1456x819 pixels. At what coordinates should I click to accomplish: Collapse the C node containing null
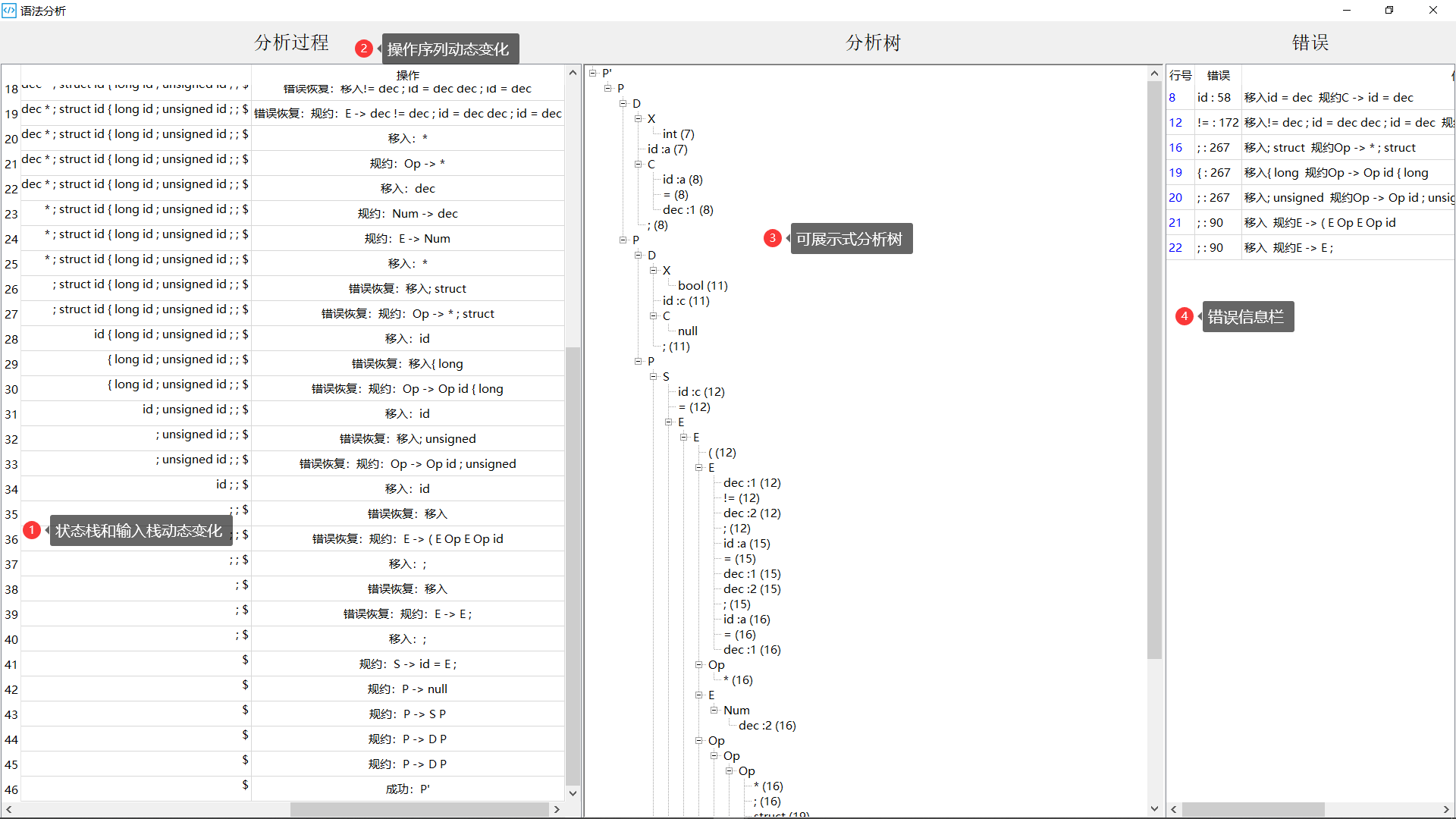[x=654, y=315]
